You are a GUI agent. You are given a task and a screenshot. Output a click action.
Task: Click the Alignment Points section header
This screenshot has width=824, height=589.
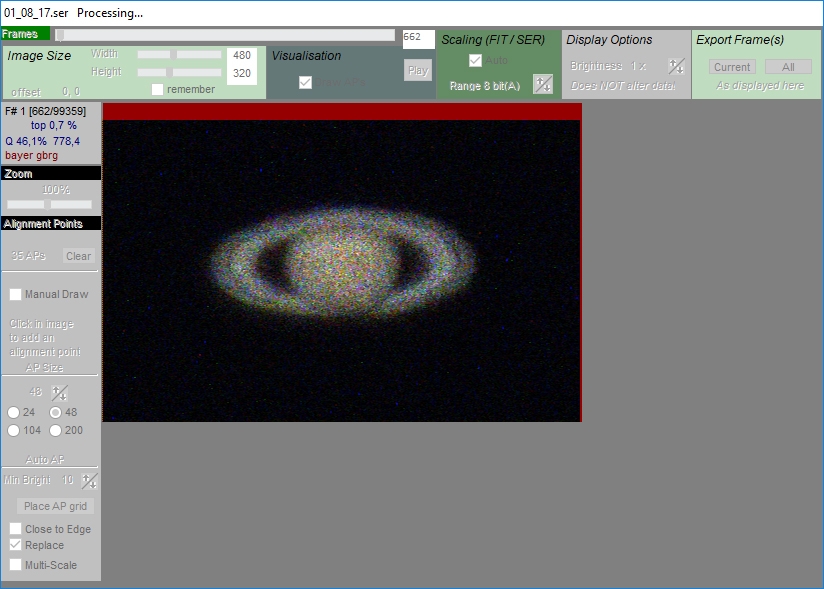51,223
